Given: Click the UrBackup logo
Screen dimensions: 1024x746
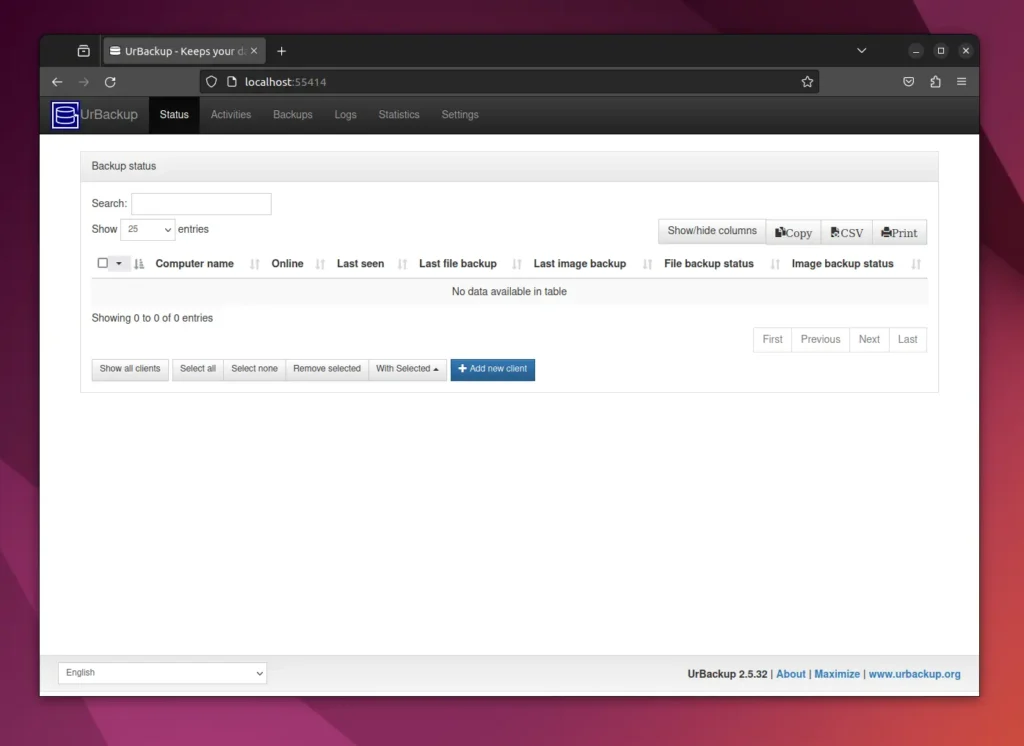Looking at the screenshot, I should point(64,115).
